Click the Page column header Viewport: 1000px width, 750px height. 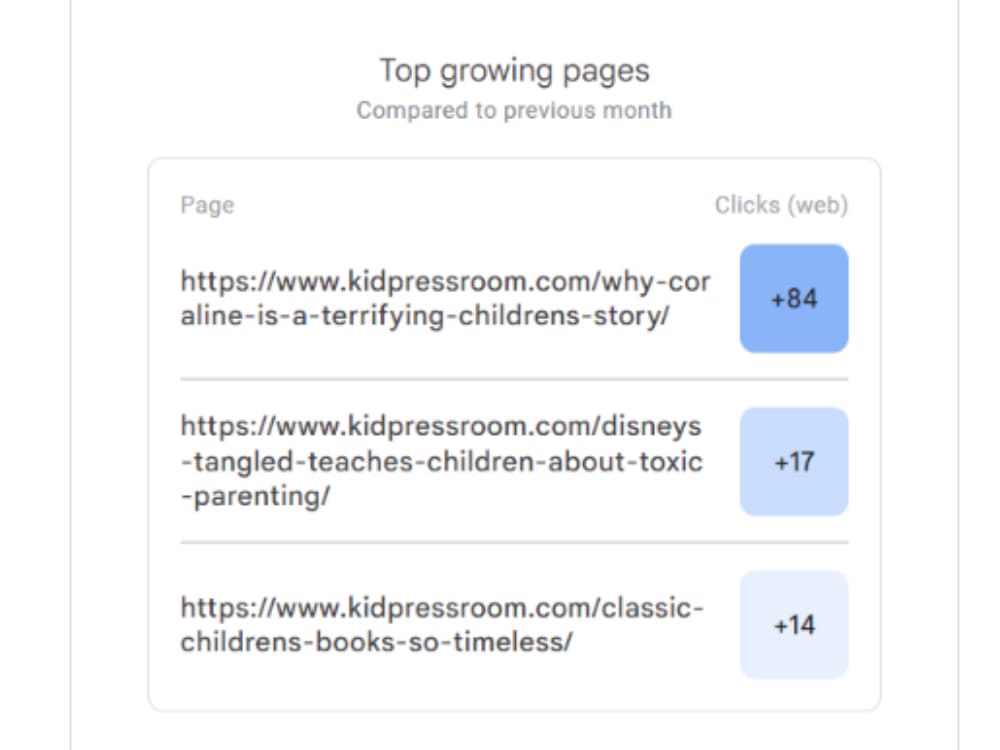207,205
